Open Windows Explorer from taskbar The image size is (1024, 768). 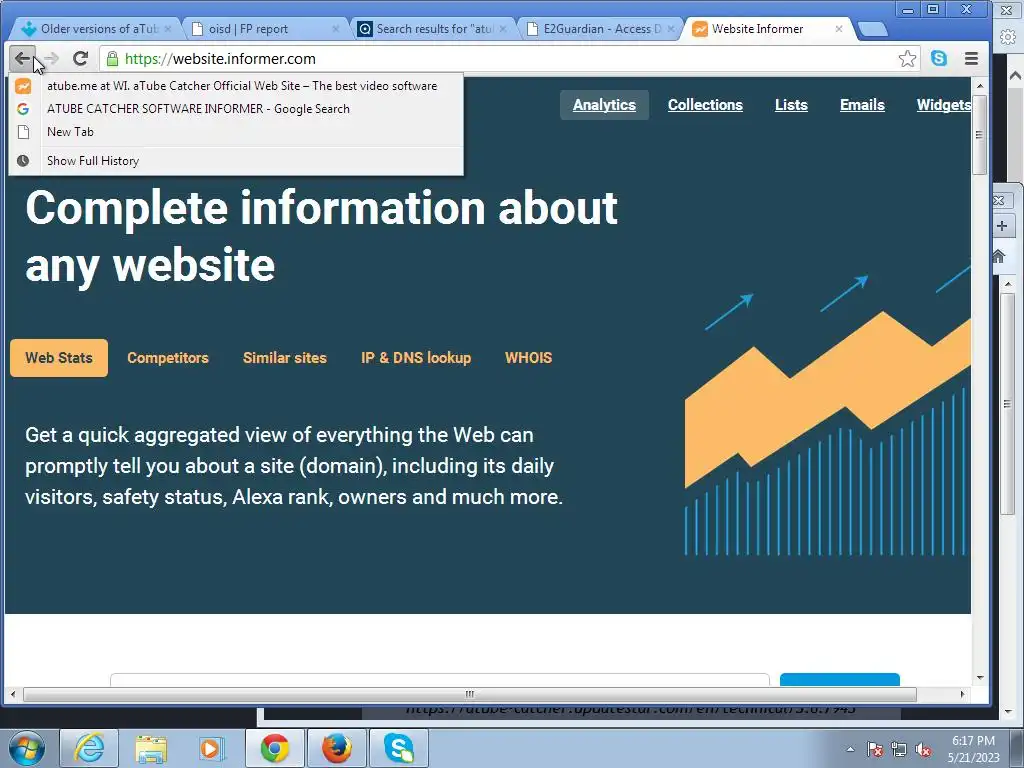[151, 748]
